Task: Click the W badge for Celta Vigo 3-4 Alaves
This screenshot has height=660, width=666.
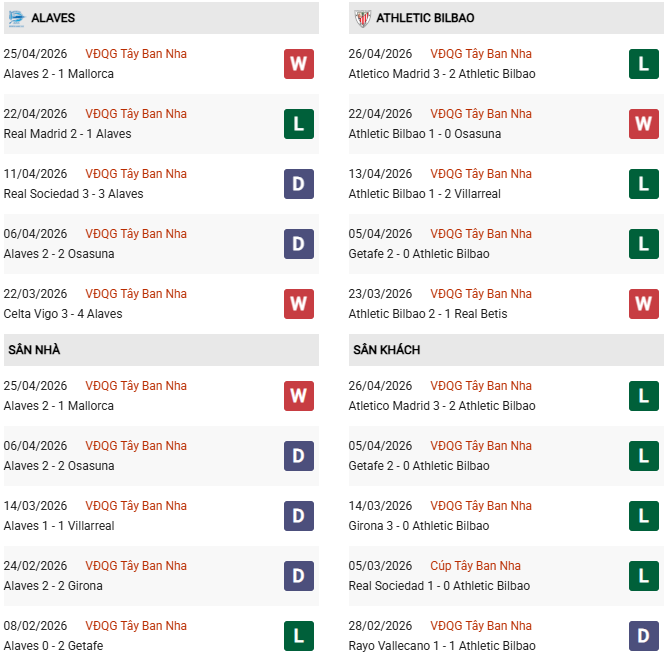Action: [299, 304]
